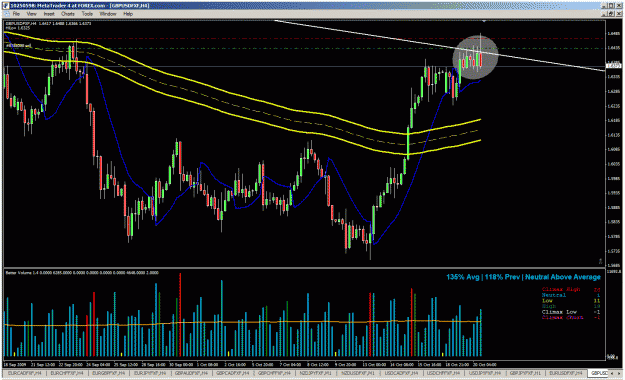Click the chart shift triangle marker at top
Image resolution: width=625 pixels, height=380 pixels.
(x=483, y=21)
